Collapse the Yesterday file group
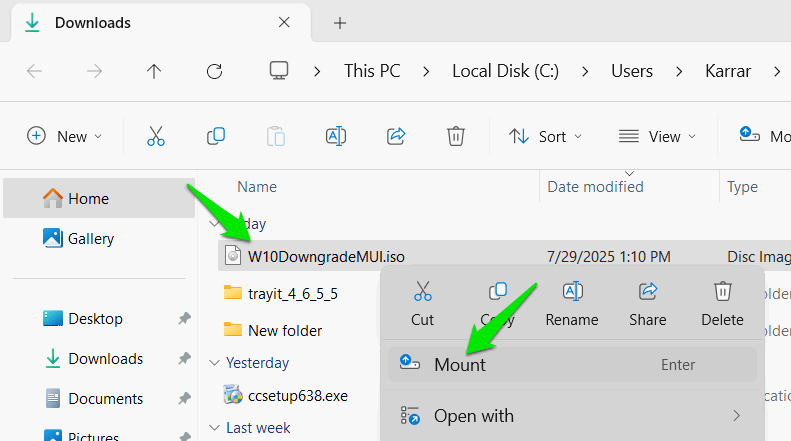This screenshot has width=791, height=441. click(213, 363)
